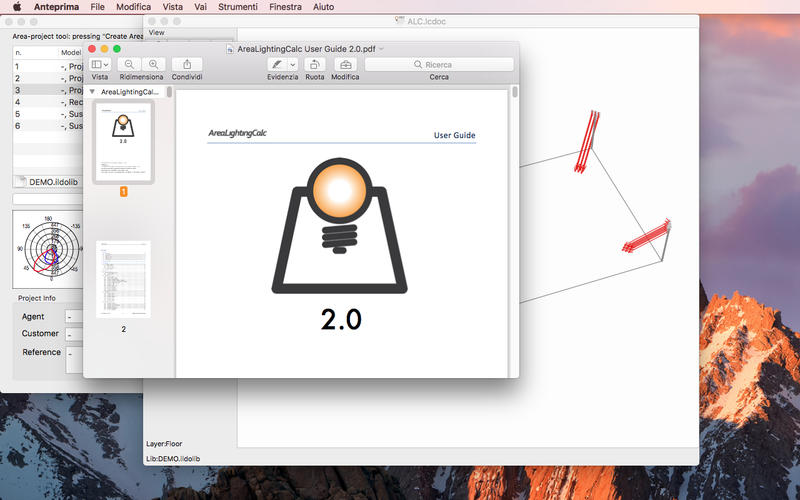Select row 6 in the projector table
The image size is (800, 500).
(48, 126)
